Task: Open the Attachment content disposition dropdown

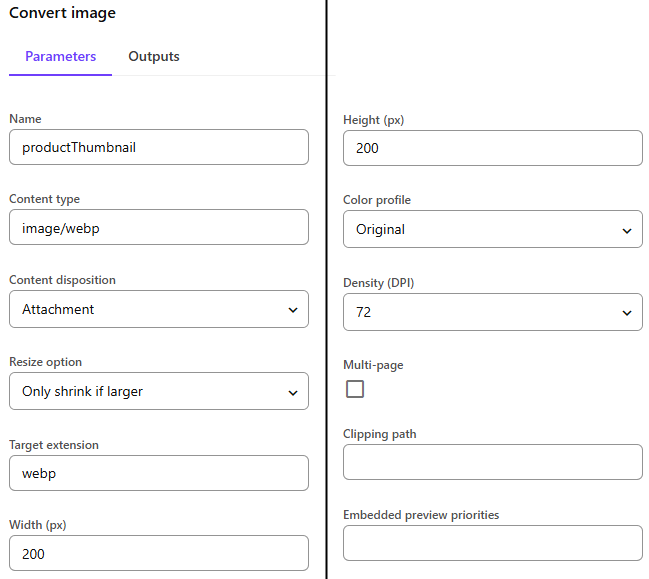Action: coord(159,309)
